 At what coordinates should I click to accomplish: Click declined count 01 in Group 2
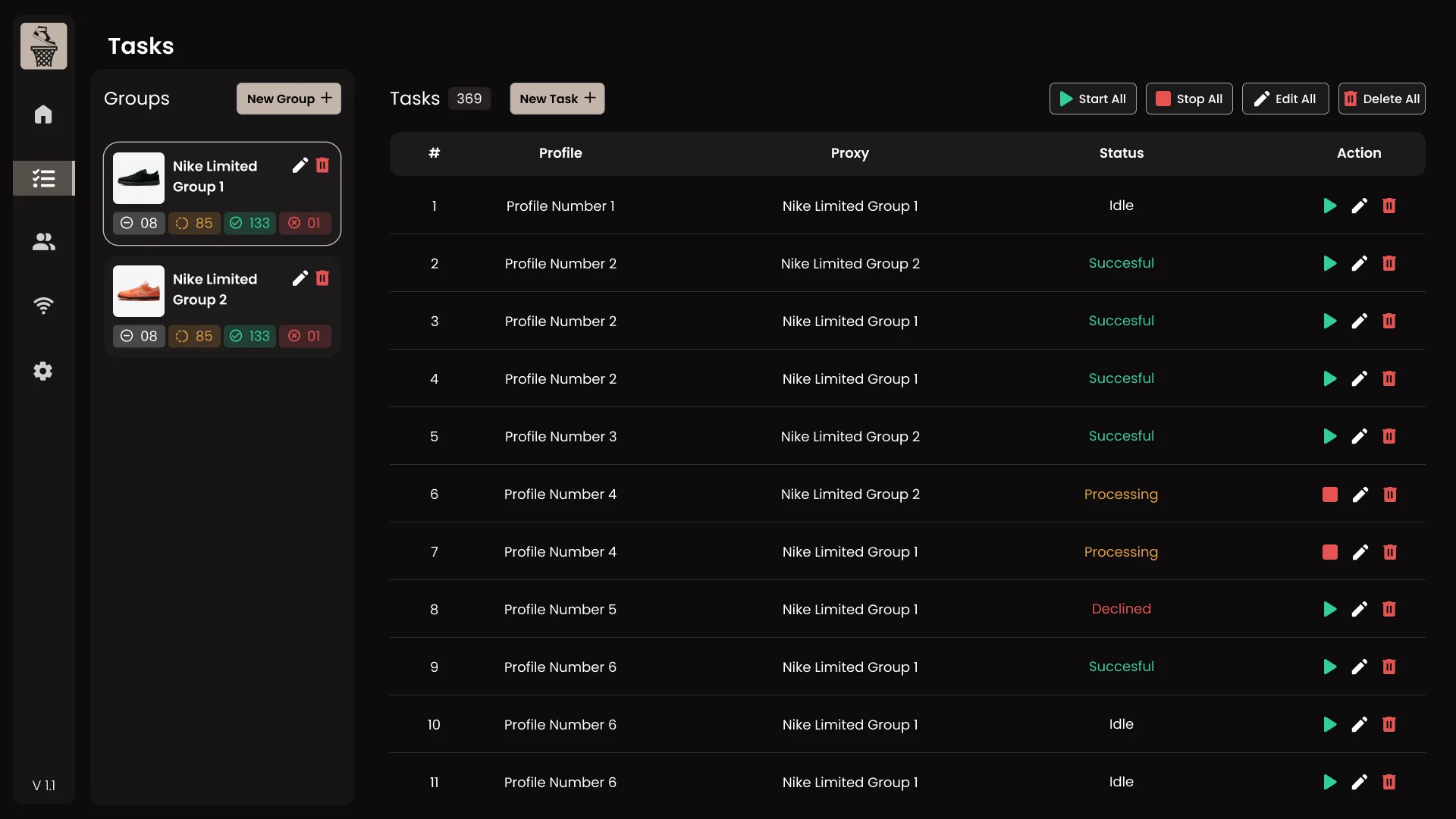tap(305, 336)
